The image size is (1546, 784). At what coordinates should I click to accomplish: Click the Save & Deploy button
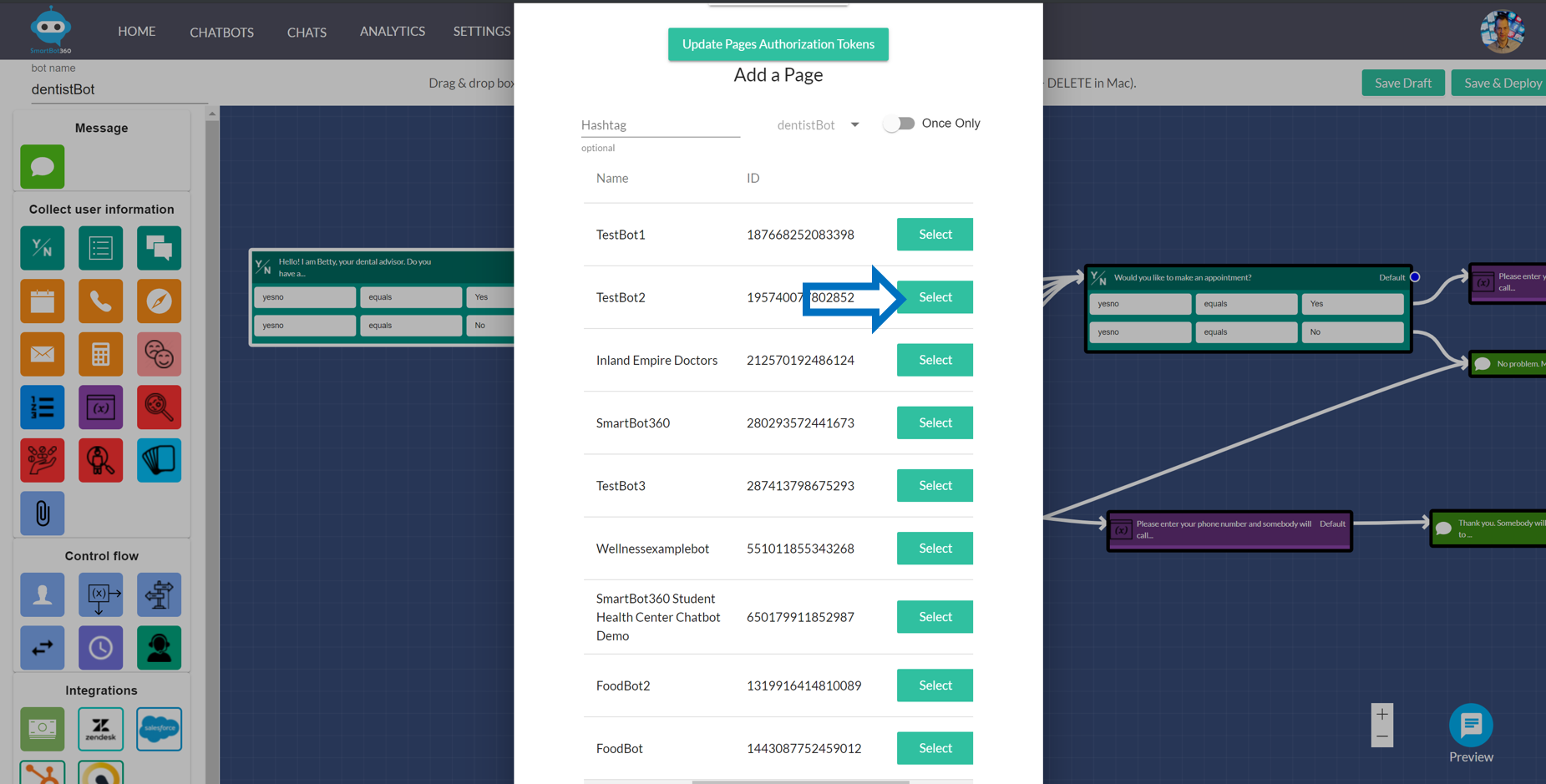(1500, 83)
